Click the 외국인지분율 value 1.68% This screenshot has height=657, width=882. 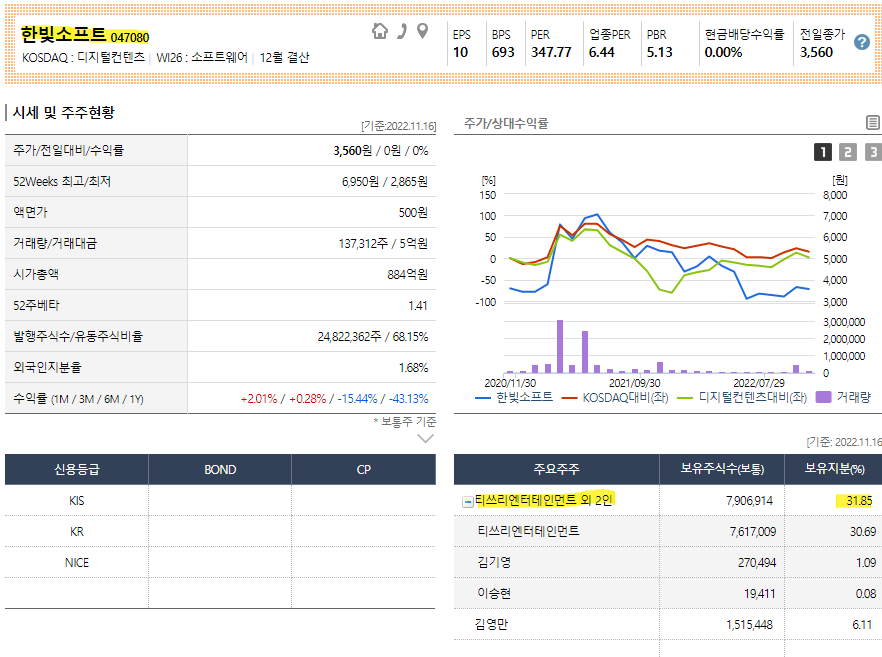[x=413, y=367]
